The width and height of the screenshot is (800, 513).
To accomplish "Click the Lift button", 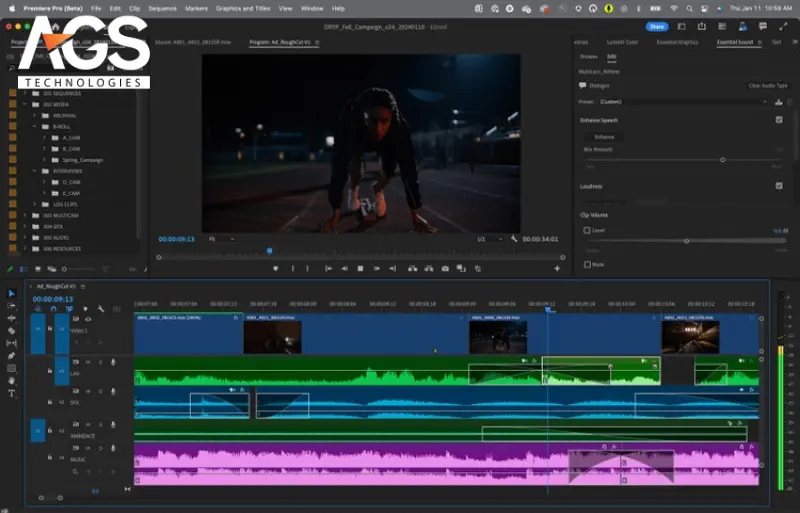I will [412, 268].
